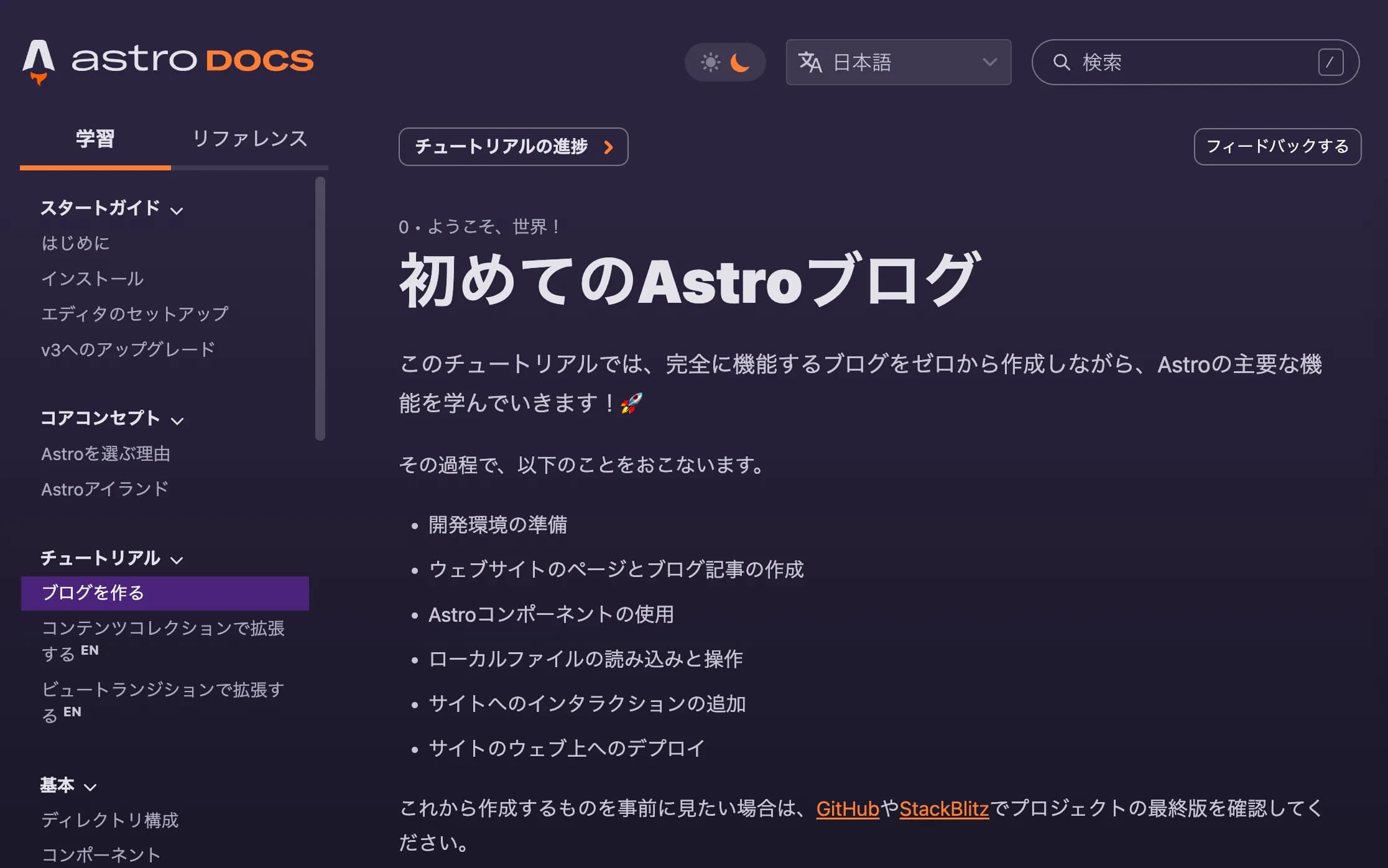This screenshot has height=868, width=1388.
Task: Click the magnifier icon in the search bar
Action: point(1061,62)
